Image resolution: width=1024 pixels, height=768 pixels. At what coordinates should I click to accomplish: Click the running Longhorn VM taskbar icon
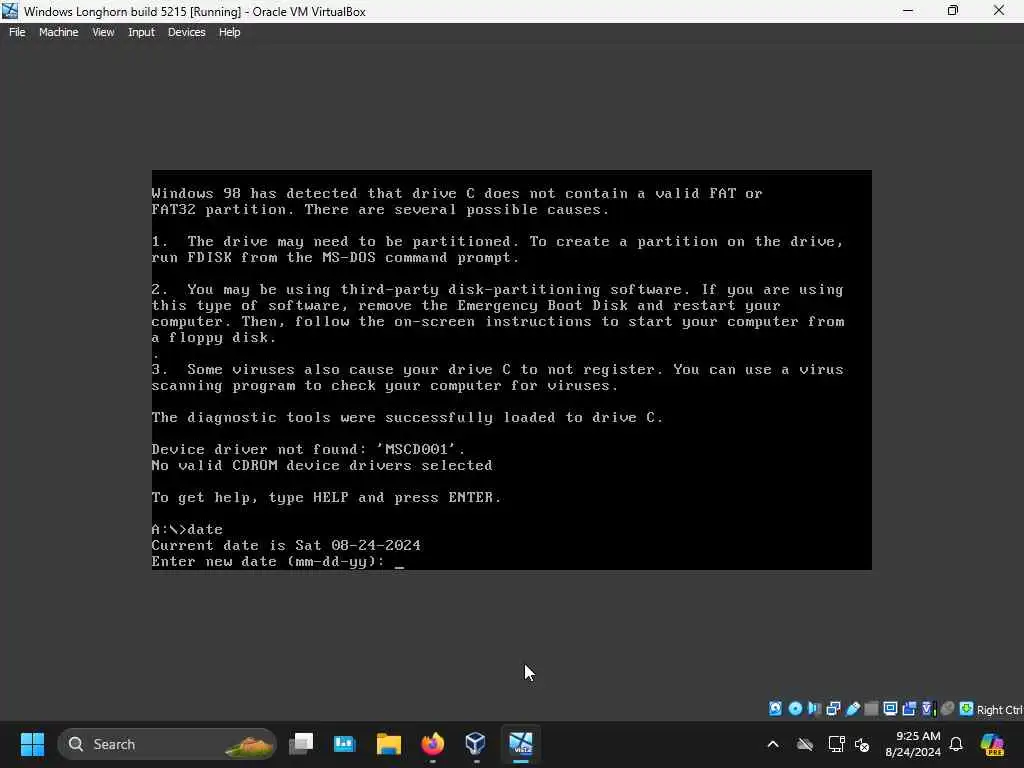(x=520, y=744)
